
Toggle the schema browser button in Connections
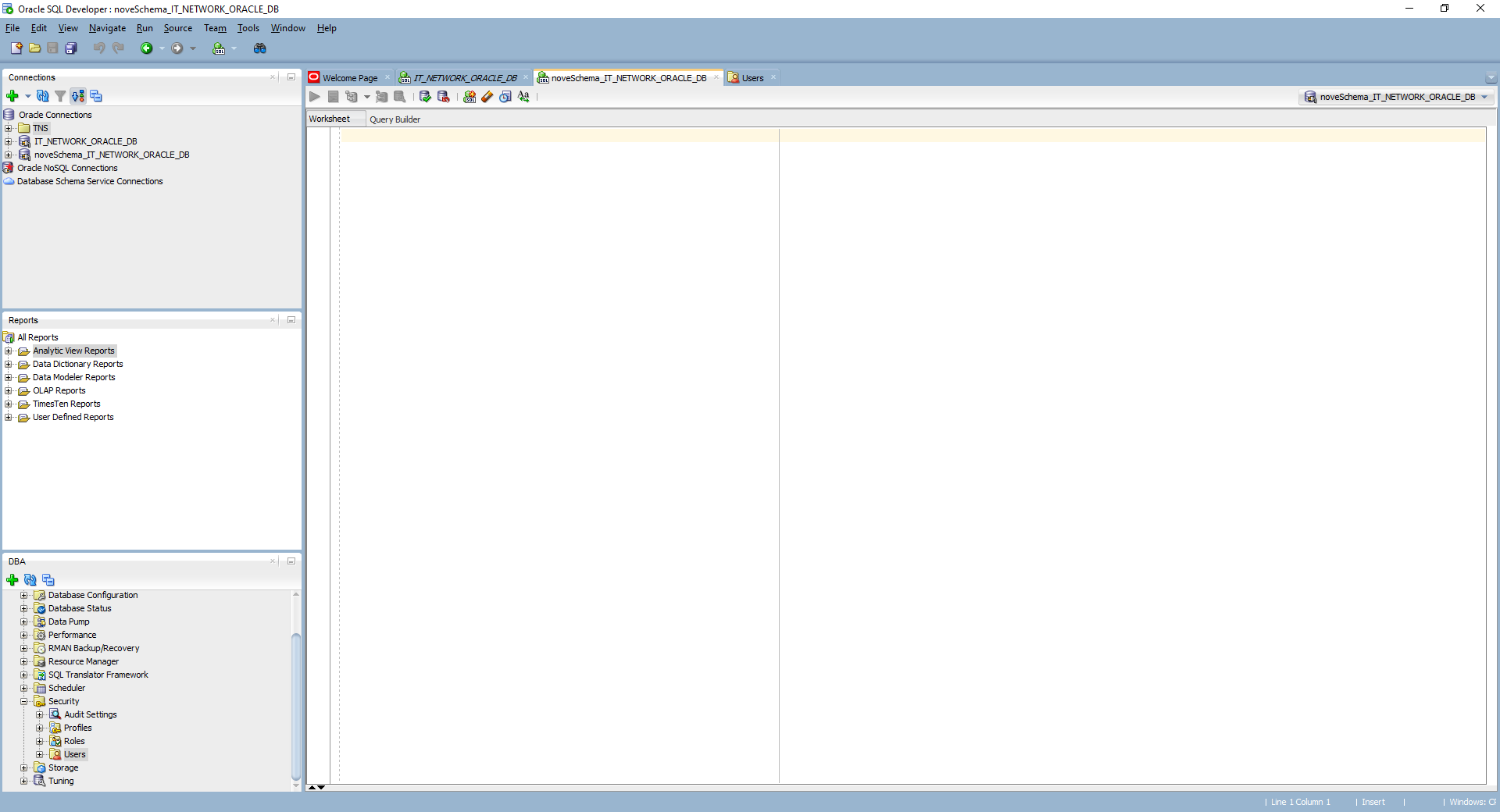click(x=78, y=96)
